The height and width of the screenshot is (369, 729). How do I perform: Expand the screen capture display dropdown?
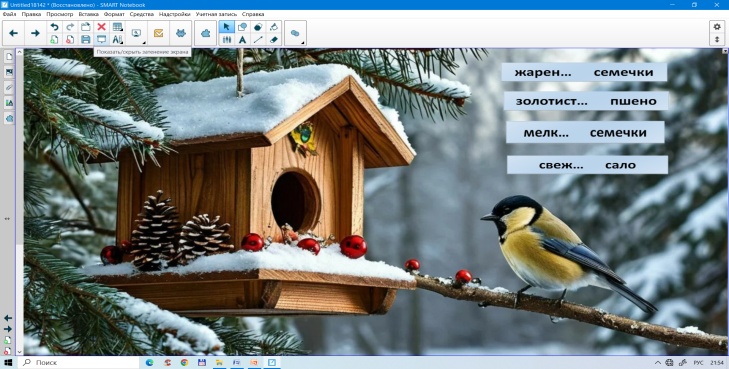click(137, 33)
